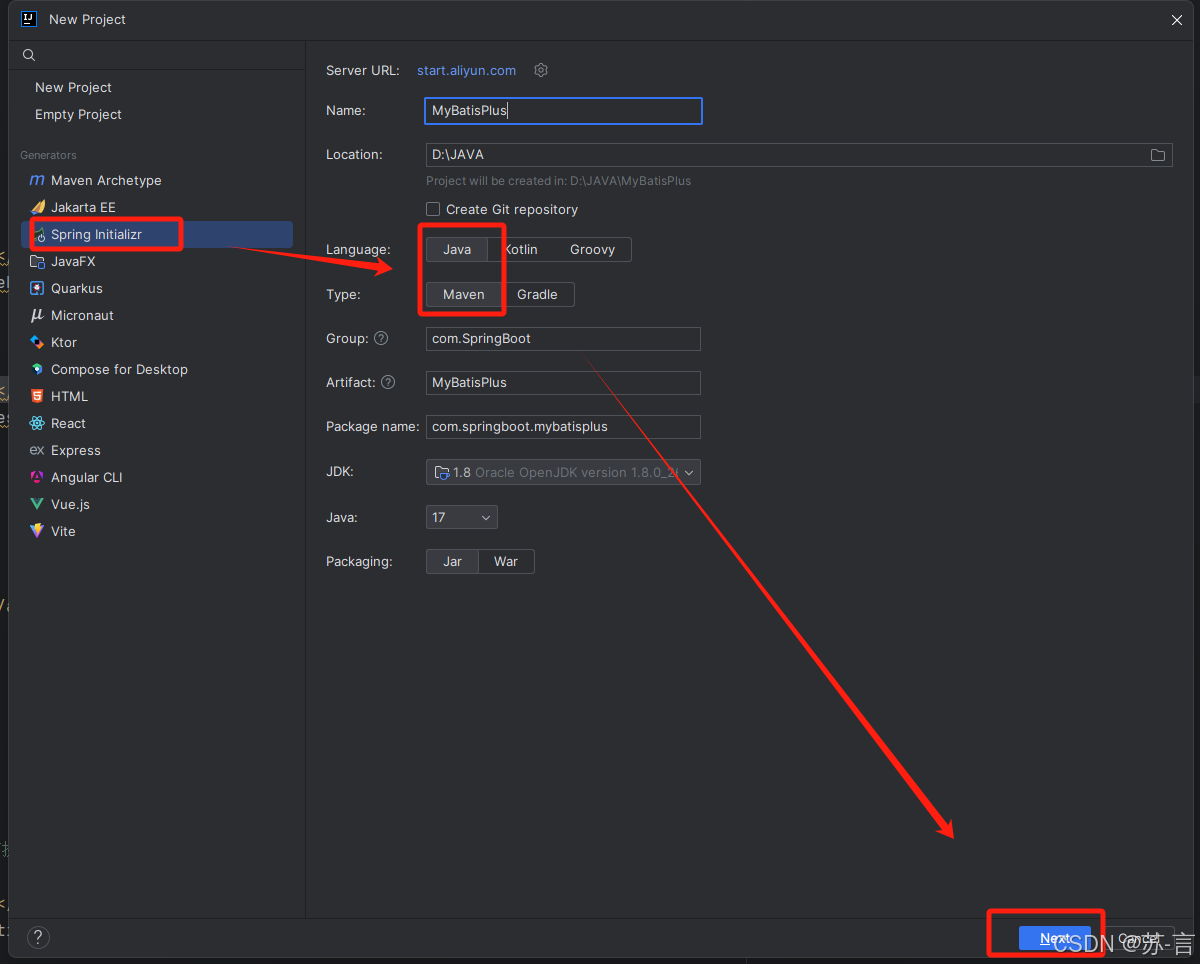Show help for the Artifact field
The height and width of the screenshot is (964, 1200).
pyautogui.click(x=388, y=382)
